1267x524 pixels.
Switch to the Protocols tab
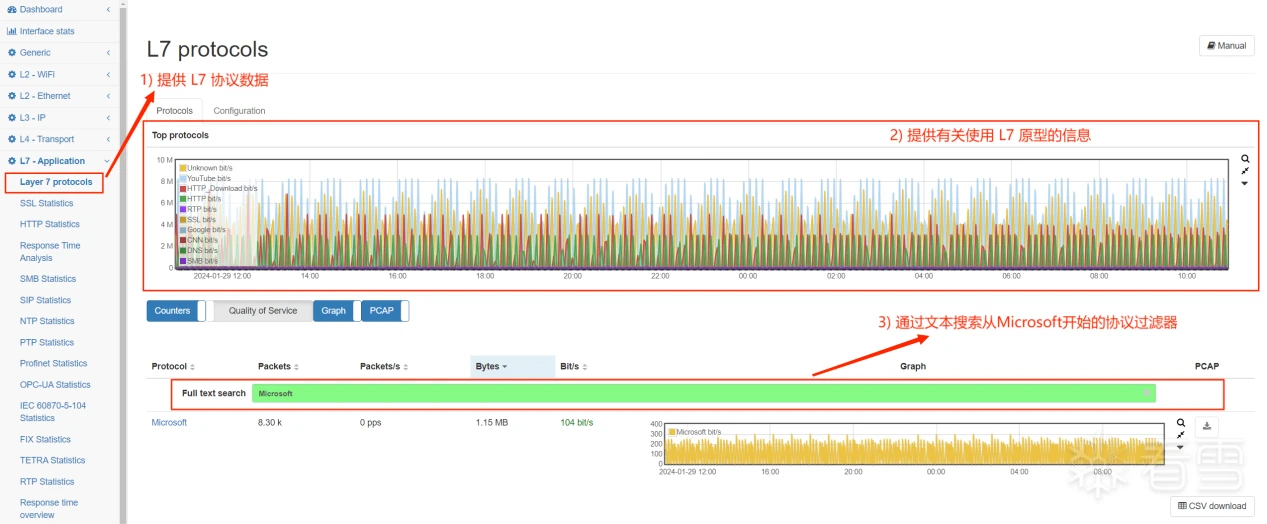(x=175, y=111)
